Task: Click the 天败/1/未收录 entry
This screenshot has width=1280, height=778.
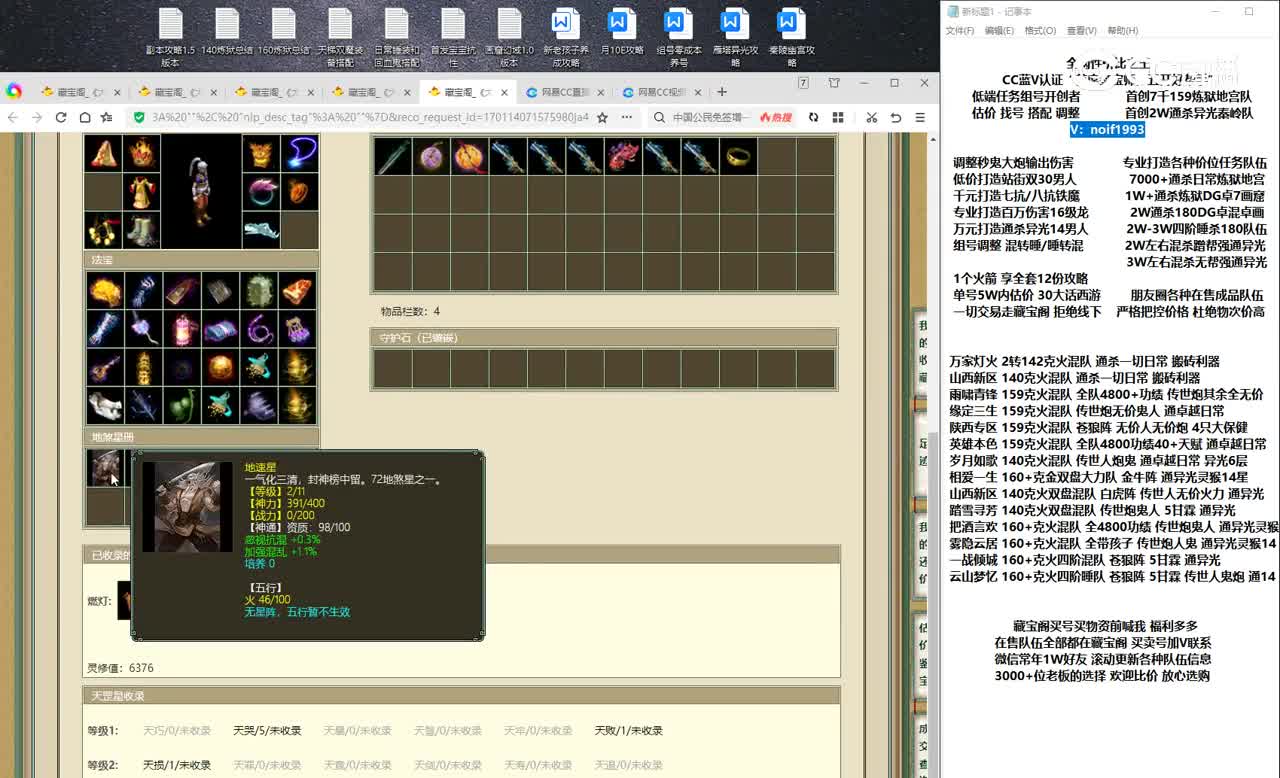Action: coord(628,730)
